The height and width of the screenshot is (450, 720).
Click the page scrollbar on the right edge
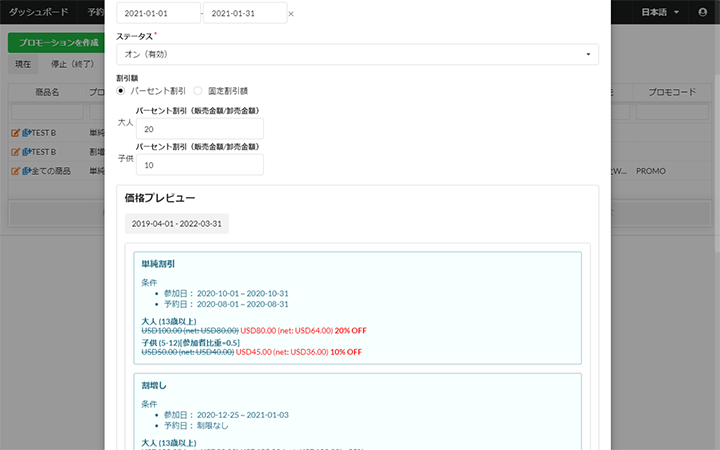[717, 163]
